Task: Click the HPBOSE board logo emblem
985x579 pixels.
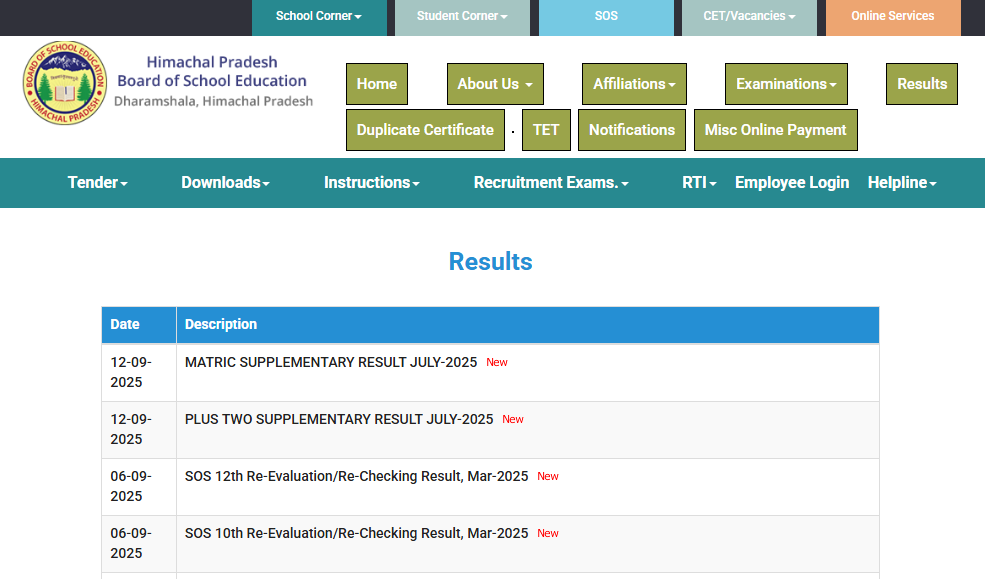Action: 65,83
